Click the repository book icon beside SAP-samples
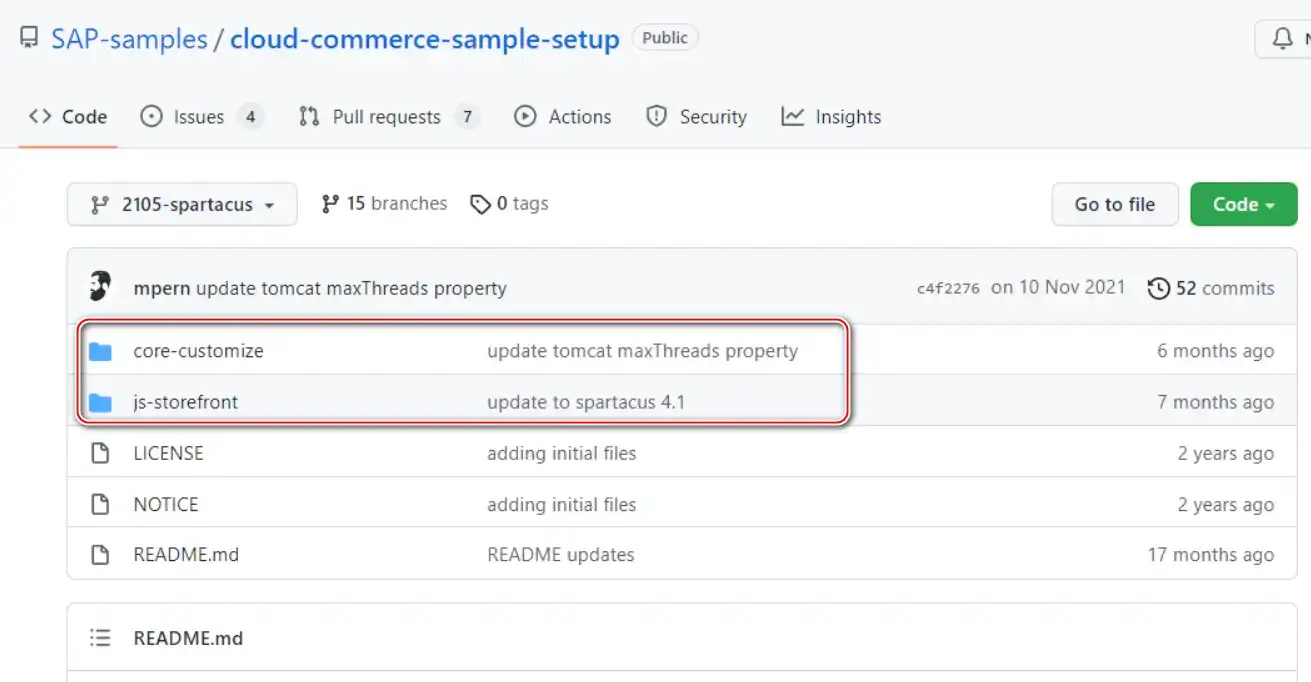 [x=29, y=39]
